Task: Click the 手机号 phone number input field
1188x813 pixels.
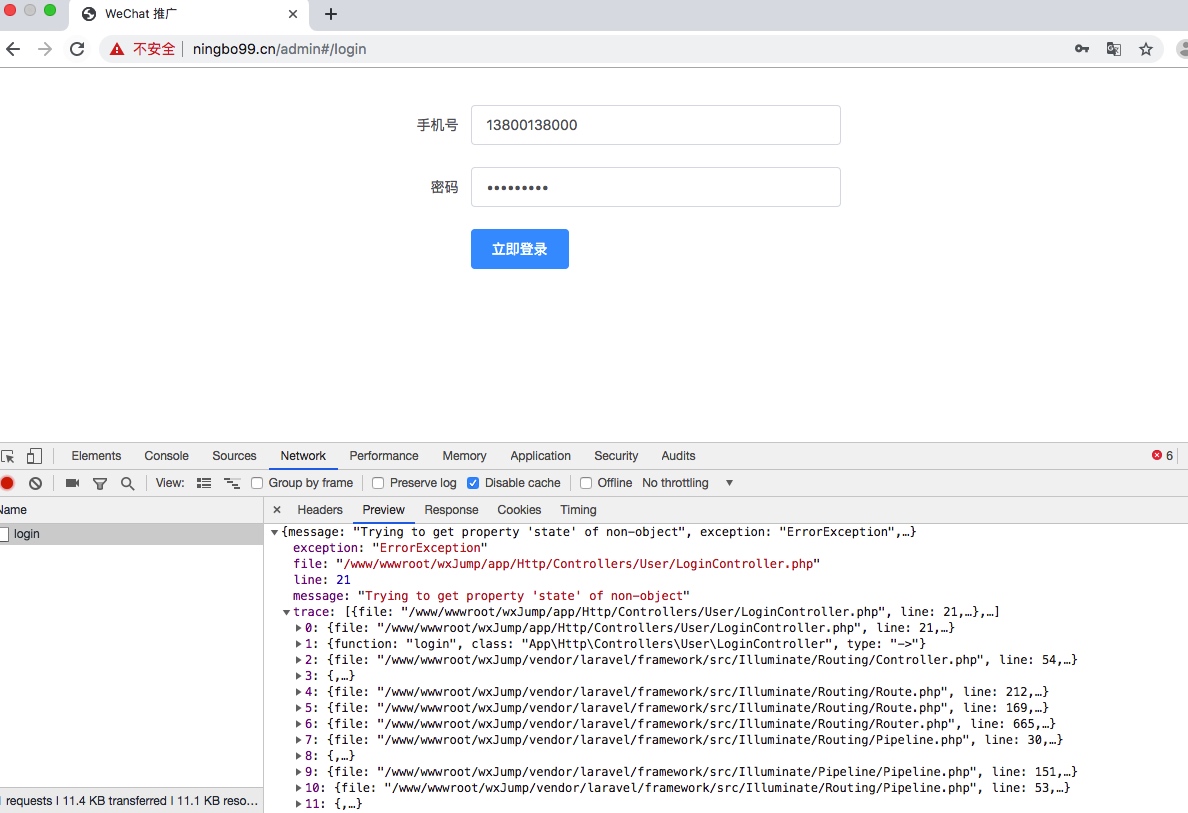Action: [655, 125]
